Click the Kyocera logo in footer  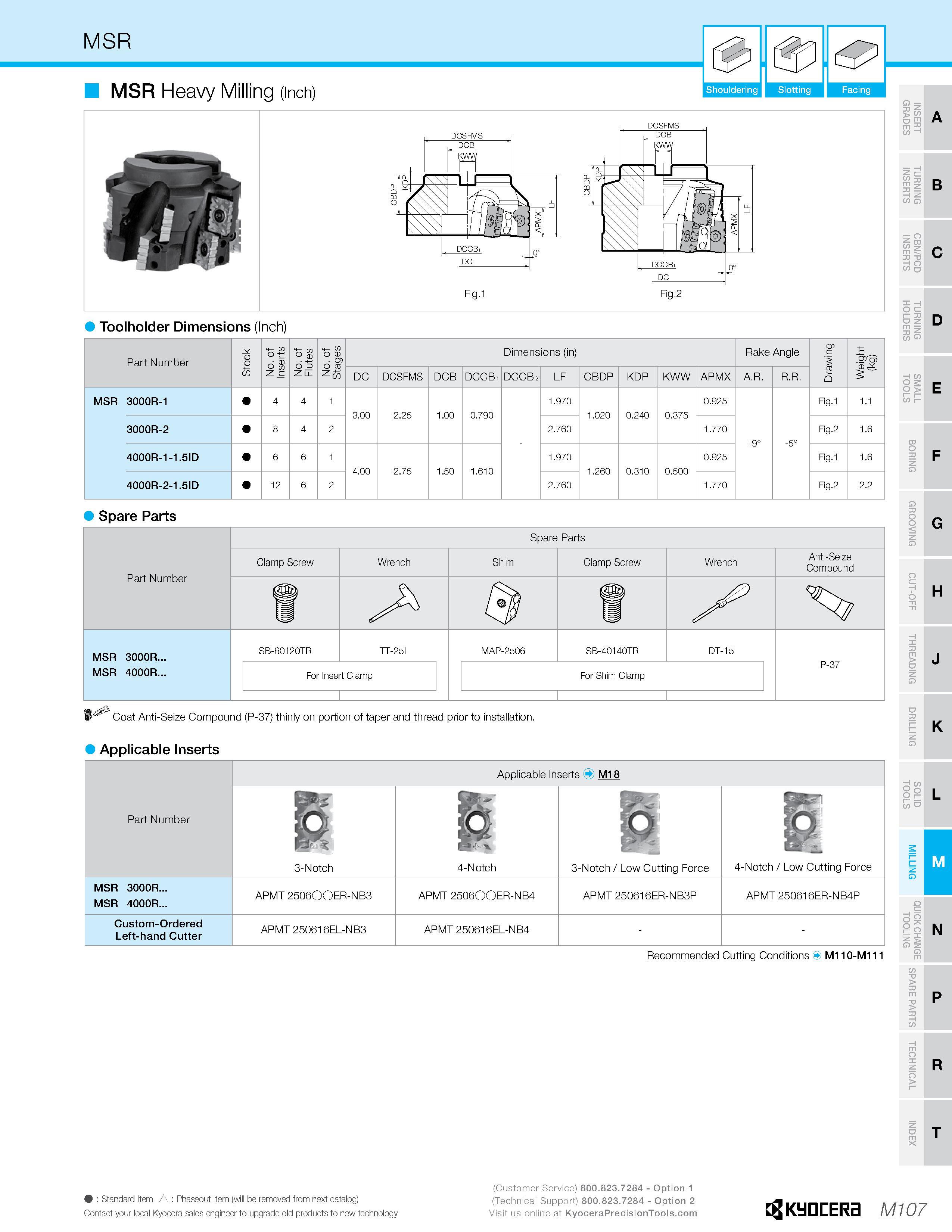[x=813, y=1210]
